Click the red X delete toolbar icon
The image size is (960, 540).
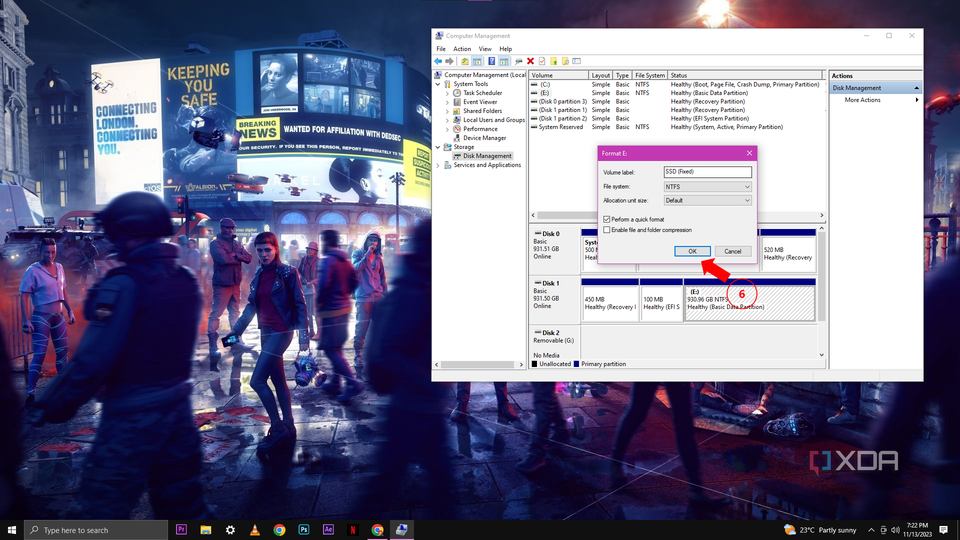[x=531, y=61]
